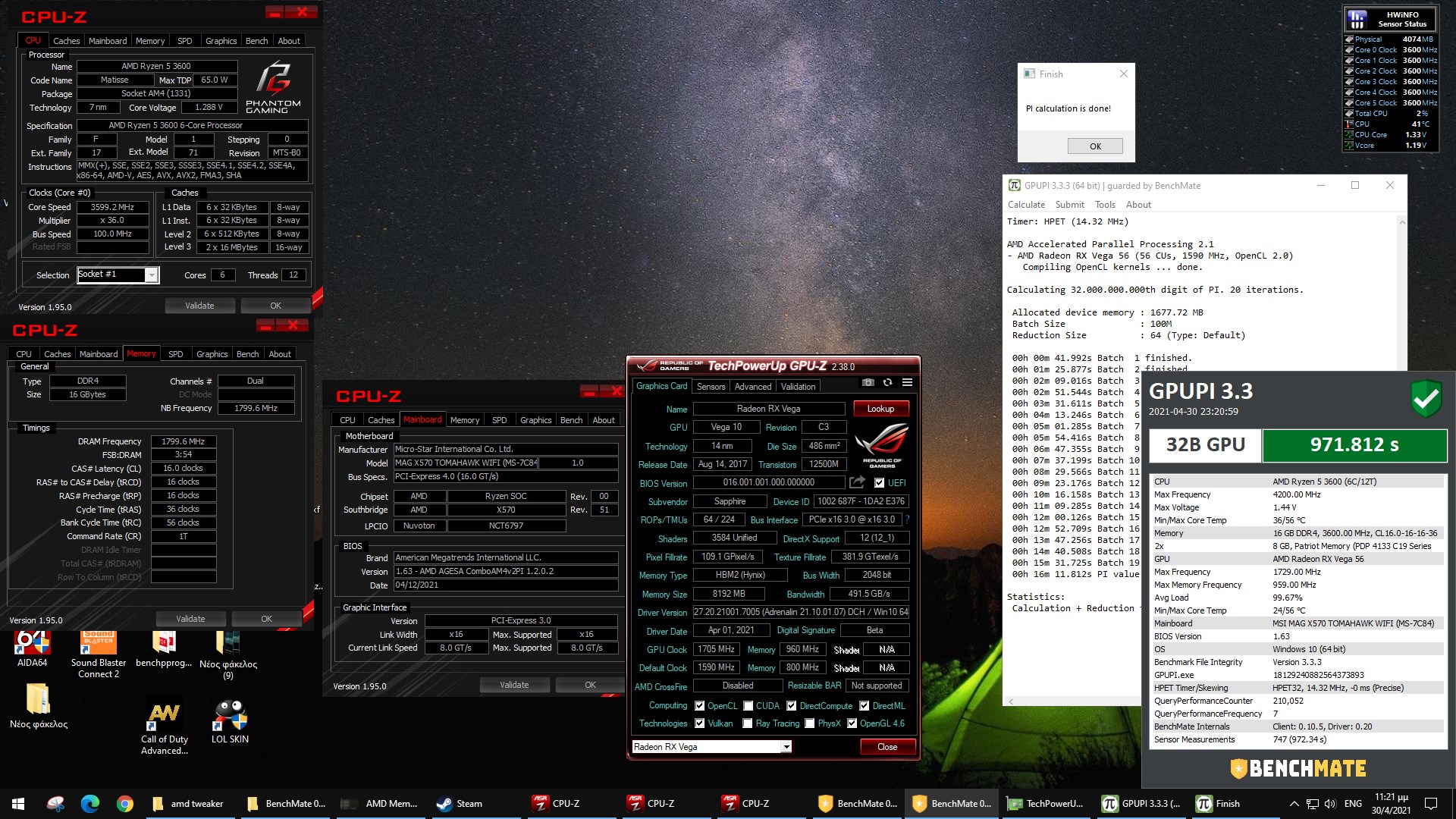Open the Νέος φάκελος (9) folder
Screen dimensions: 1456x819
[x=228, y=654]
